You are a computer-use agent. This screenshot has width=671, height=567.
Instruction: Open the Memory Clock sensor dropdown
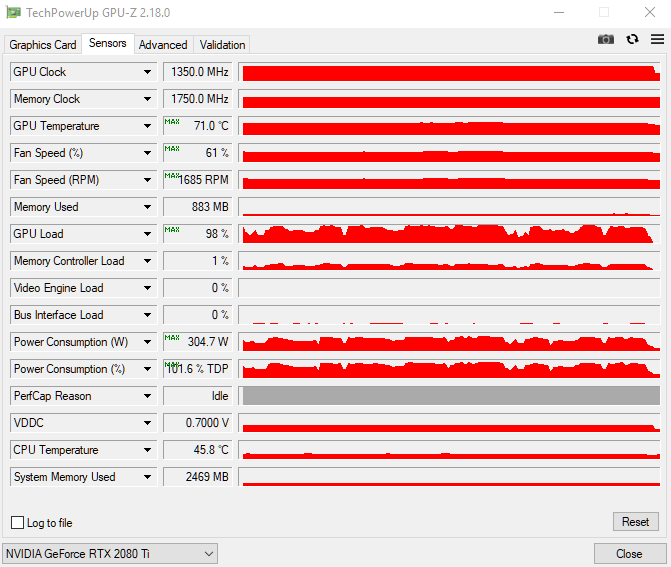pyautogui.click(x=83, y=99)
